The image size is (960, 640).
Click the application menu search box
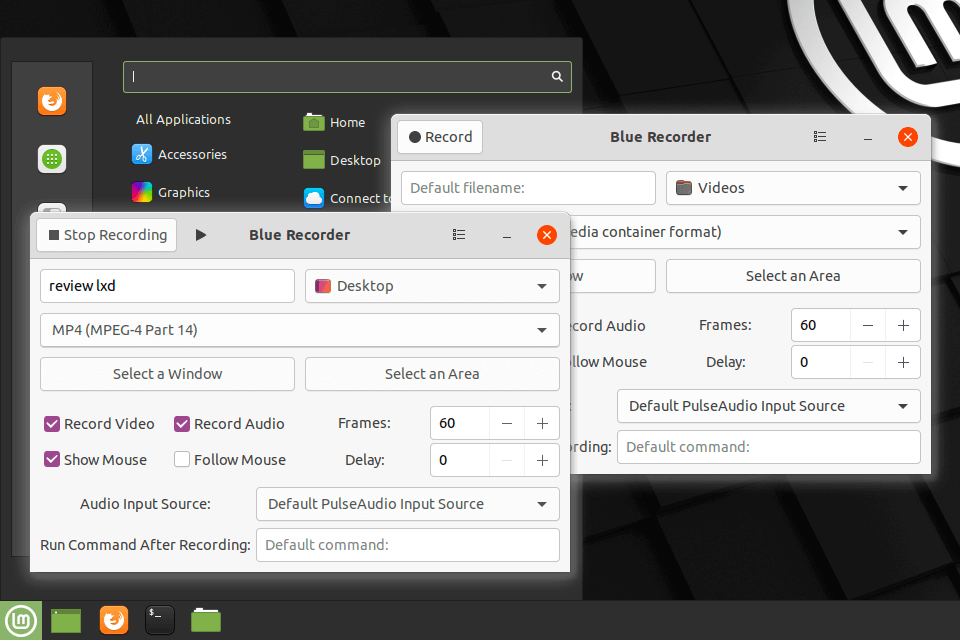pyautogui.click(x=347, y=77)
